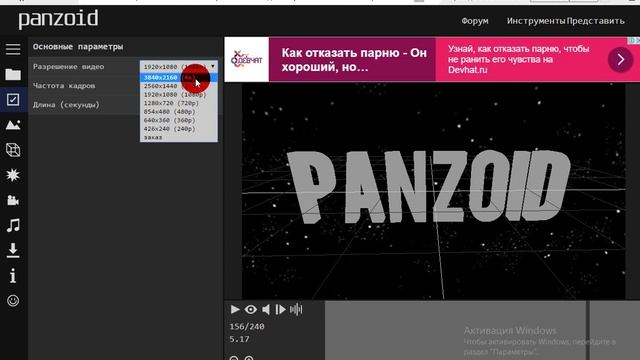Select 3840x2160 resolution option
Image resolution: width=640 pixels, height=360 pixels.
[179, 78]
